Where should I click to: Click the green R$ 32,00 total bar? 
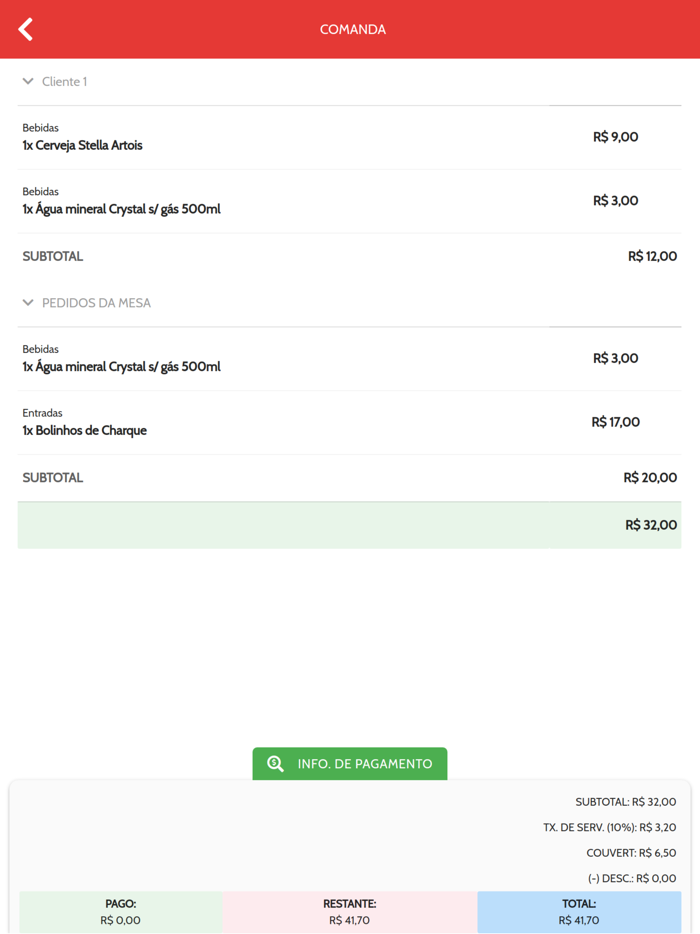point(349,525)
